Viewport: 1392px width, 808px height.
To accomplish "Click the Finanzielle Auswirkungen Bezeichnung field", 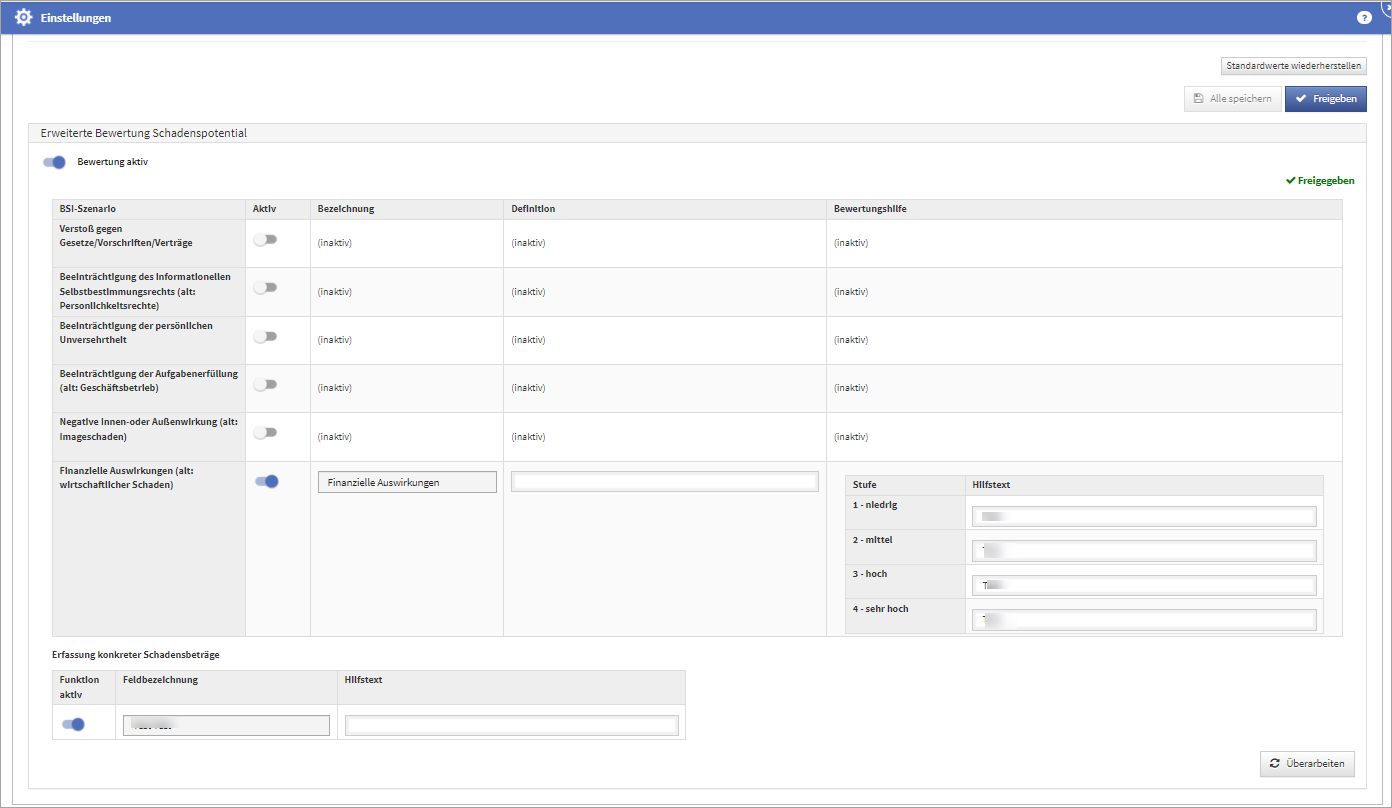I will point(407,482).
